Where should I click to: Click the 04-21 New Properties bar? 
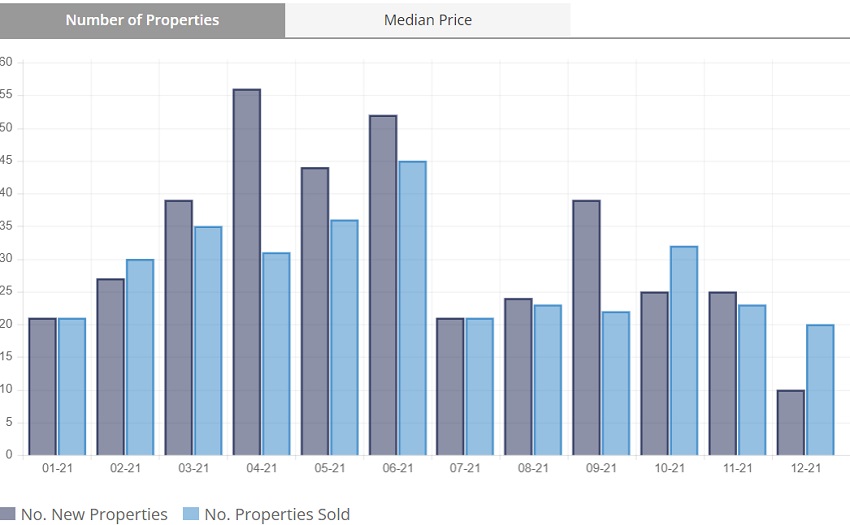247,272
